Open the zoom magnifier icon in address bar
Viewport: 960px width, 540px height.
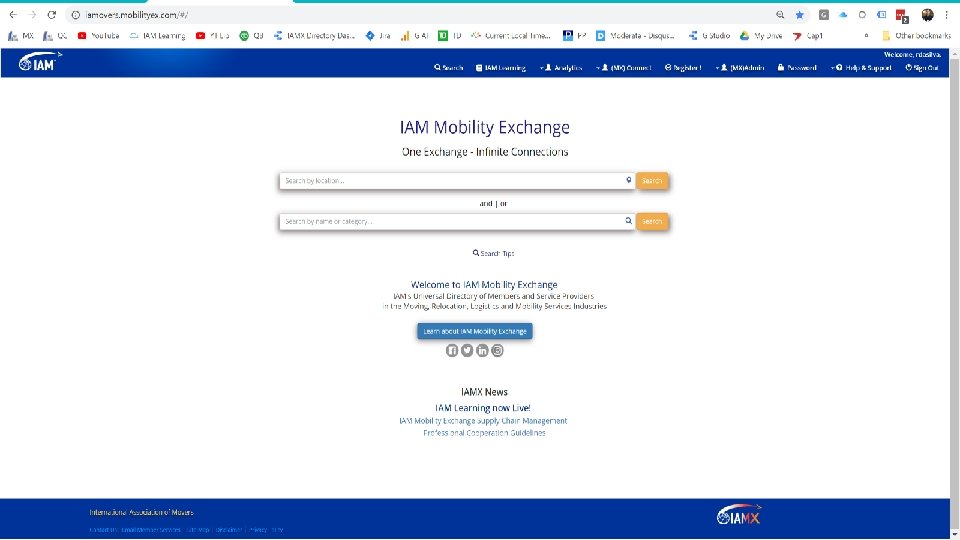coord(780,15)
